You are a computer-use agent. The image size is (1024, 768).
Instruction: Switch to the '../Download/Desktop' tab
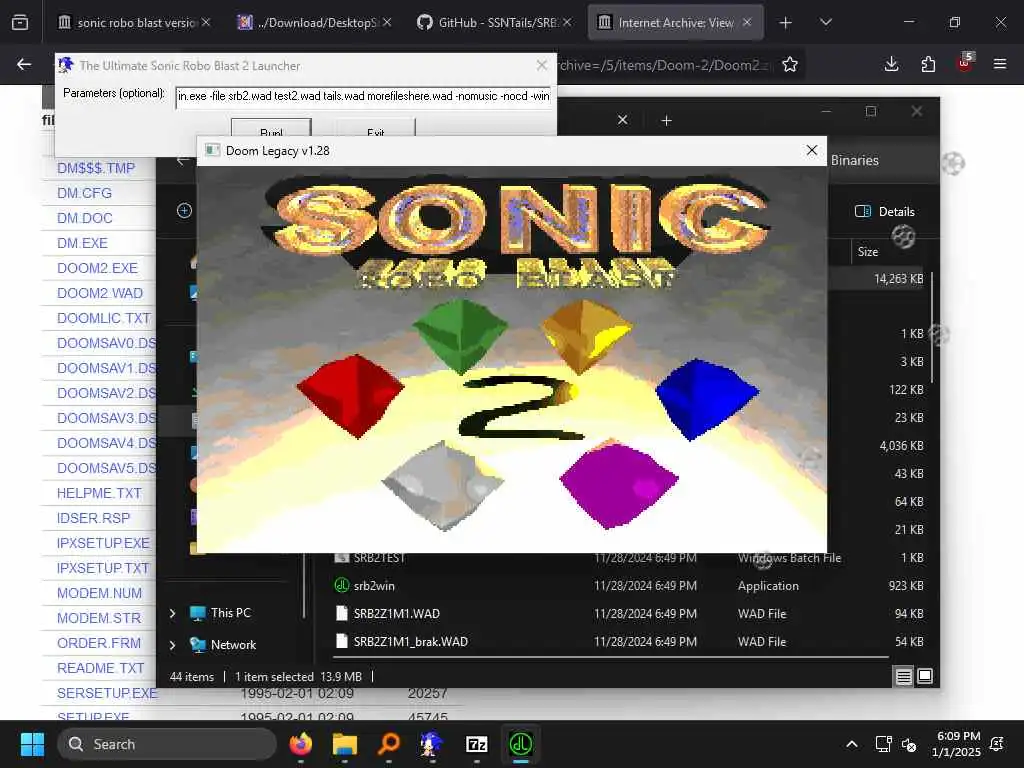(x=314, y=23)
